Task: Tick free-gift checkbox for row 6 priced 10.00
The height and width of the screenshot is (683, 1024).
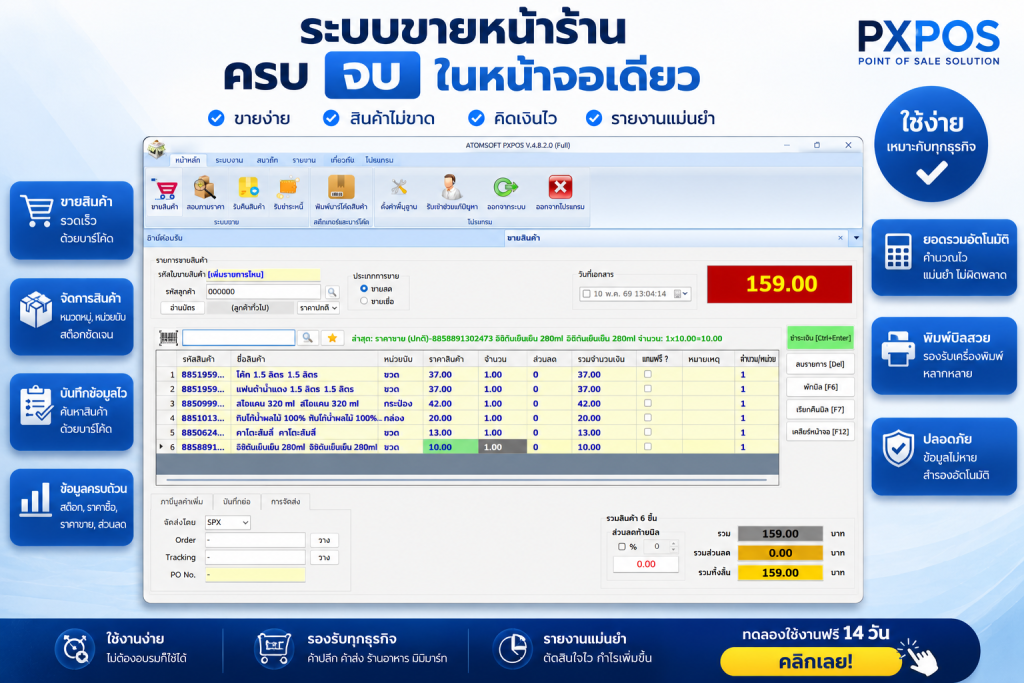Action: pos(647,447)
